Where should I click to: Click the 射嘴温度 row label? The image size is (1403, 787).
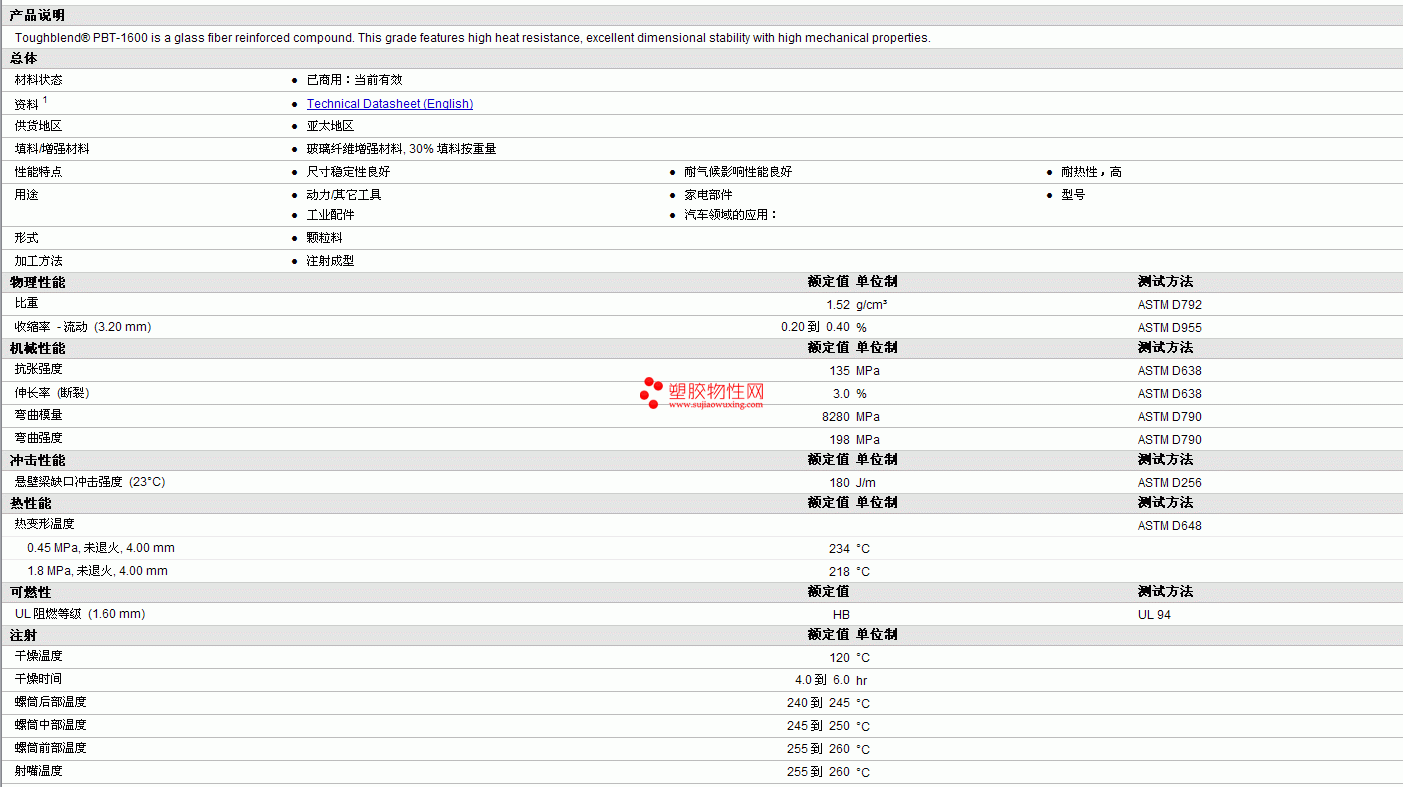pyautogui.click(x=38, y=771)
